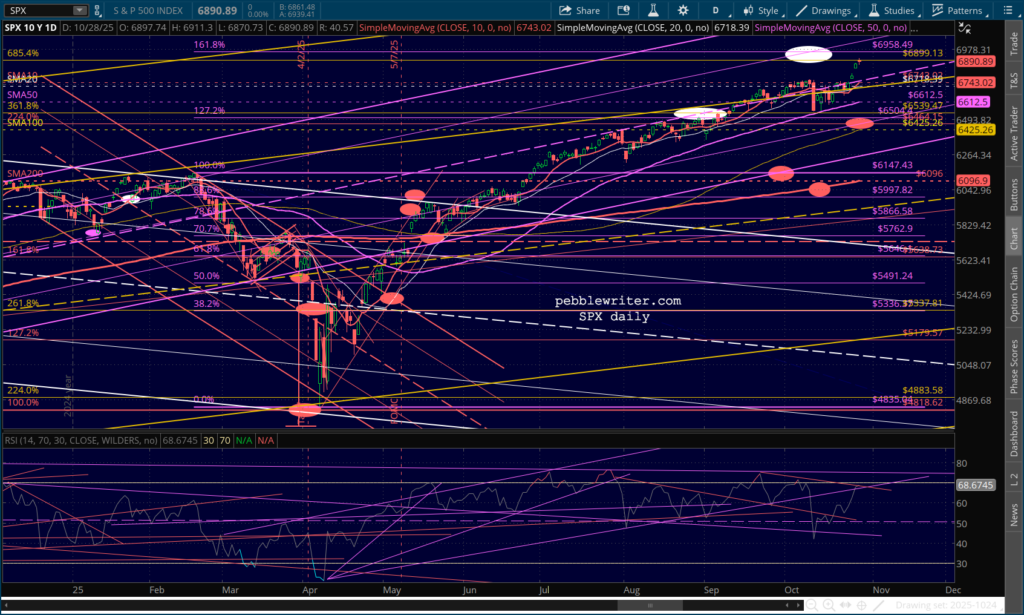The width and height of the screenshot is (1024, 615).
Task: Open the L2 sidebar tab
Action: point(1014,479)
